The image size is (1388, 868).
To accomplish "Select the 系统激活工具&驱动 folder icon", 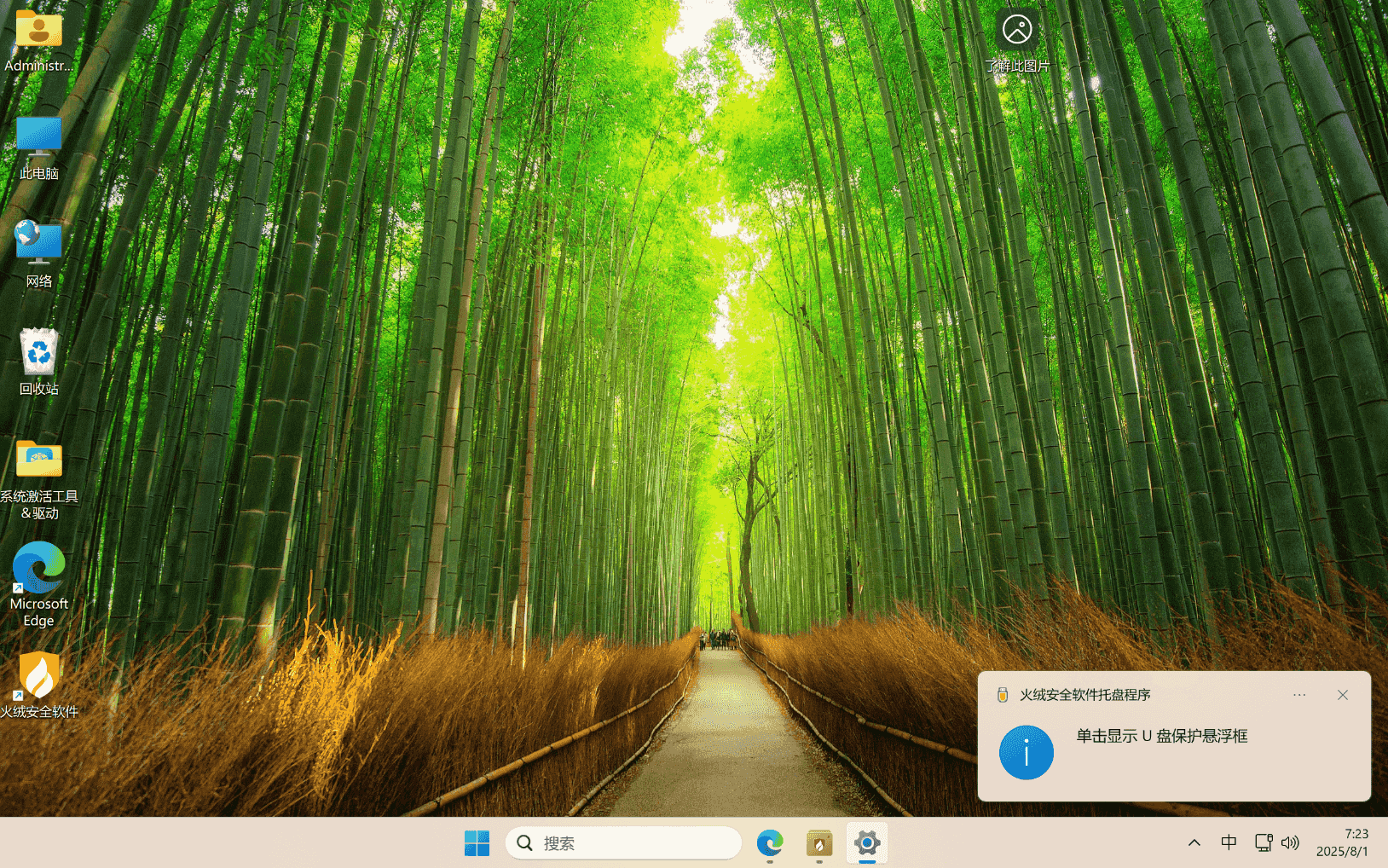I will [x=39, y=478].
